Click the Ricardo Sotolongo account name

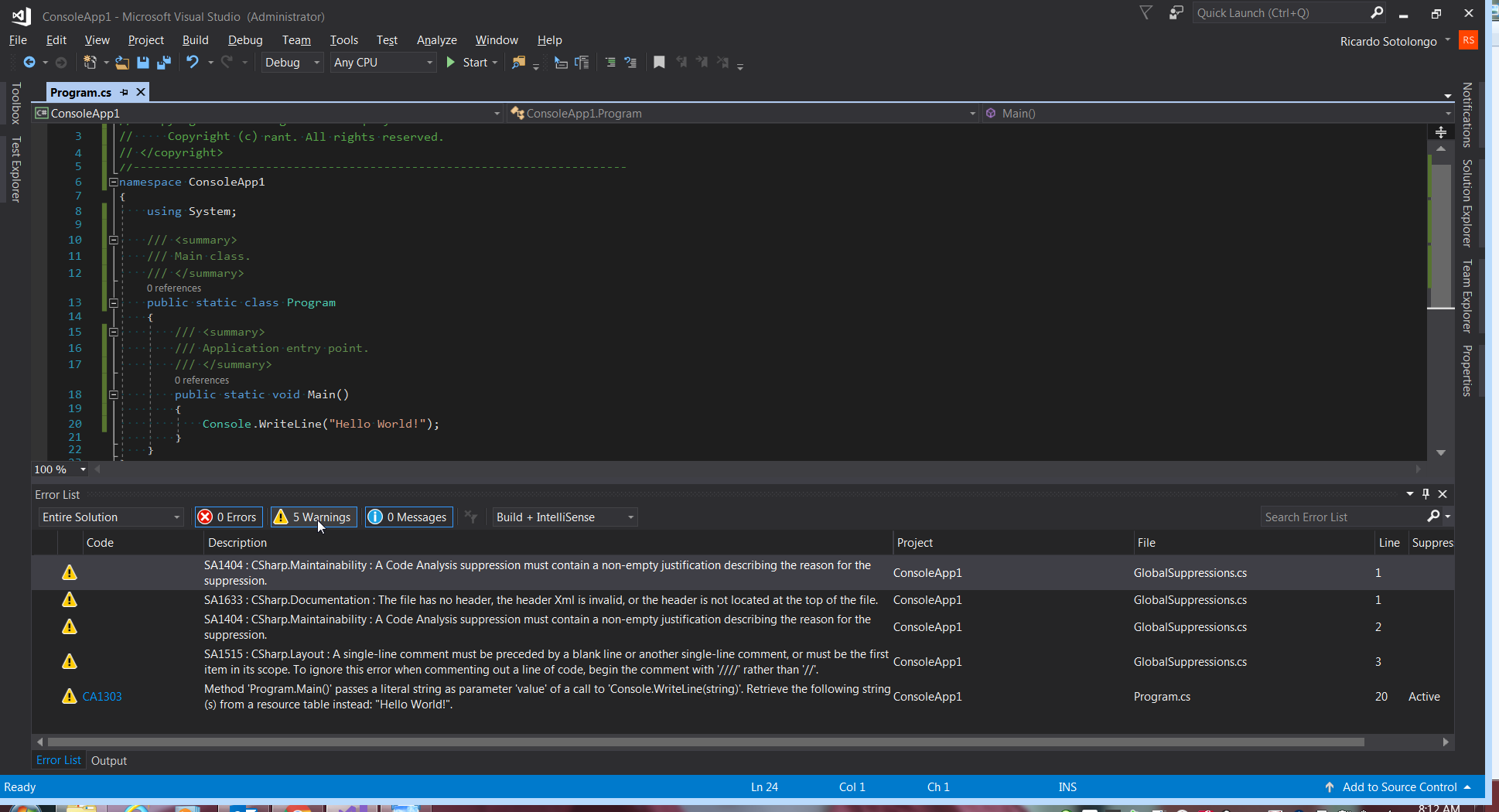click(x=1388, y=41)
